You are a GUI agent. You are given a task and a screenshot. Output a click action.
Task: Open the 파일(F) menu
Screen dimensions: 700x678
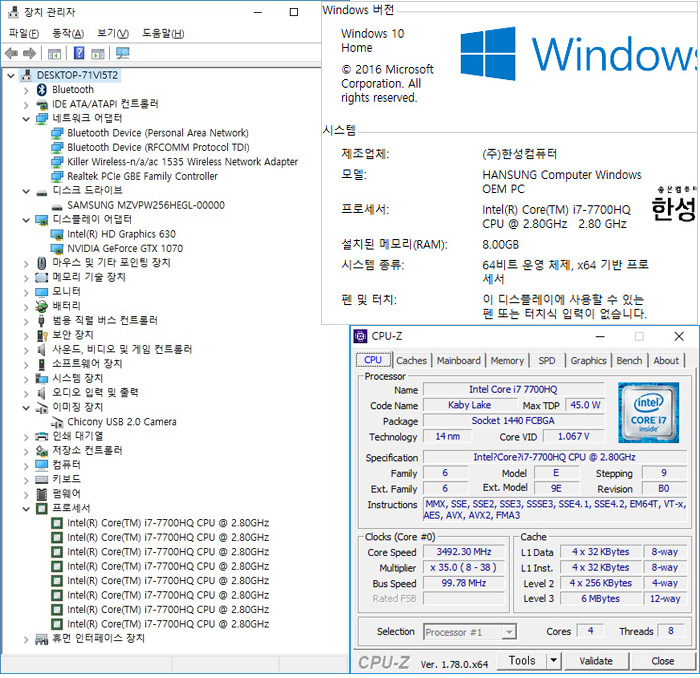(x=24, y=33)
